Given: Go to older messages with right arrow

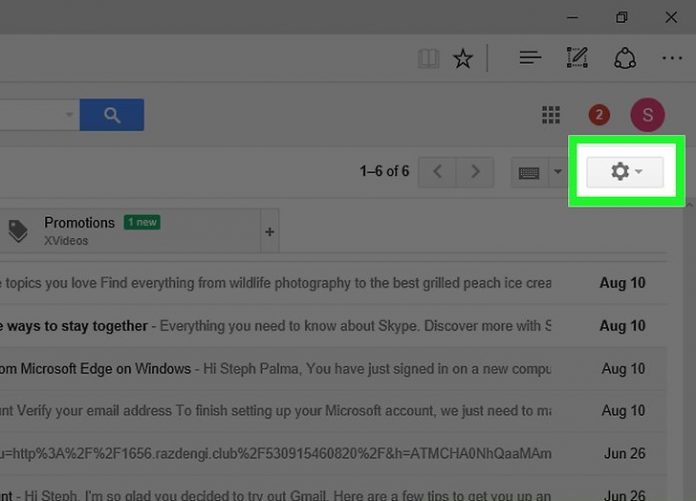Looking at the screenshot, I should pyautogui.click(x=475, y=172).
